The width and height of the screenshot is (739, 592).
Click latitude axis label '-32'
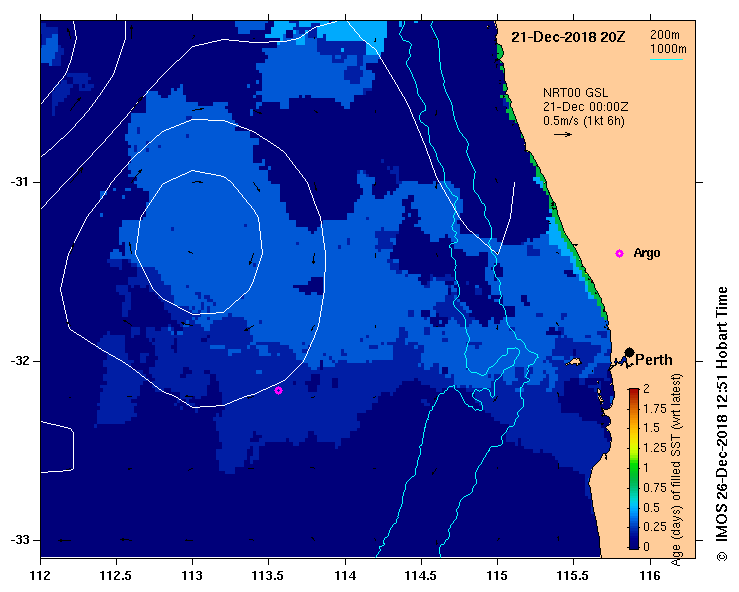19,361
